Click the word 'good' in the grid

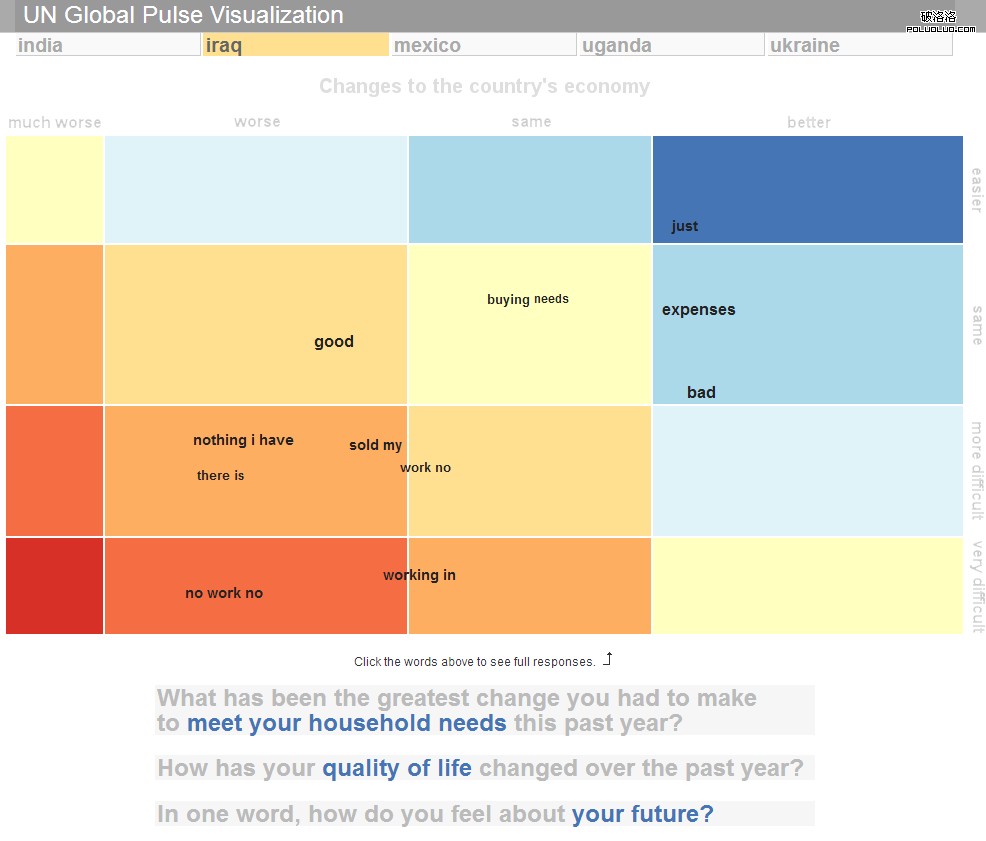[334, 342]
